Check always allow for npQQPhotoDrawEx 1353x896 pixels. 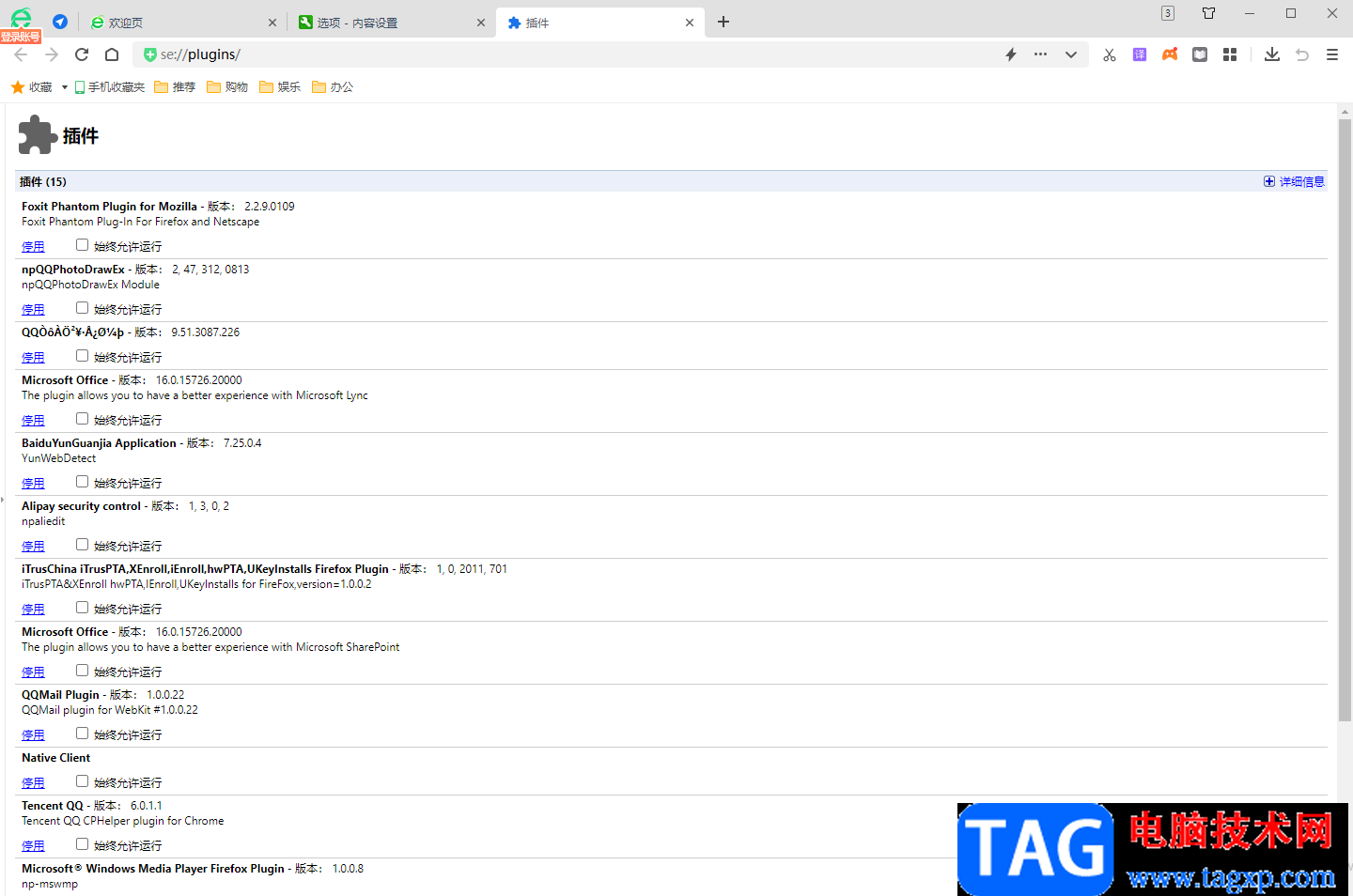pyautogui.click(x=82, y=308)
